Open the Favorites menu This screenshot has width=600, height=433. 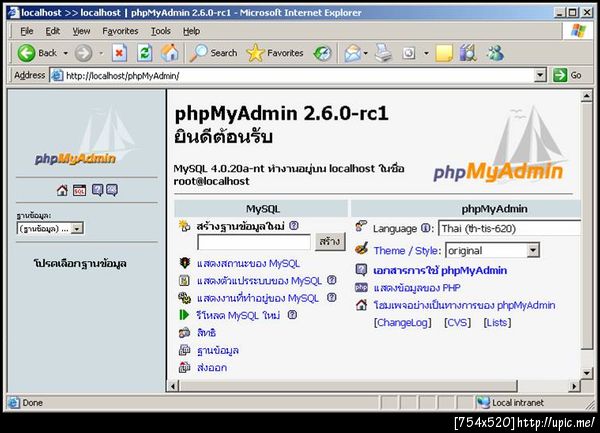(x=120, y=31)
